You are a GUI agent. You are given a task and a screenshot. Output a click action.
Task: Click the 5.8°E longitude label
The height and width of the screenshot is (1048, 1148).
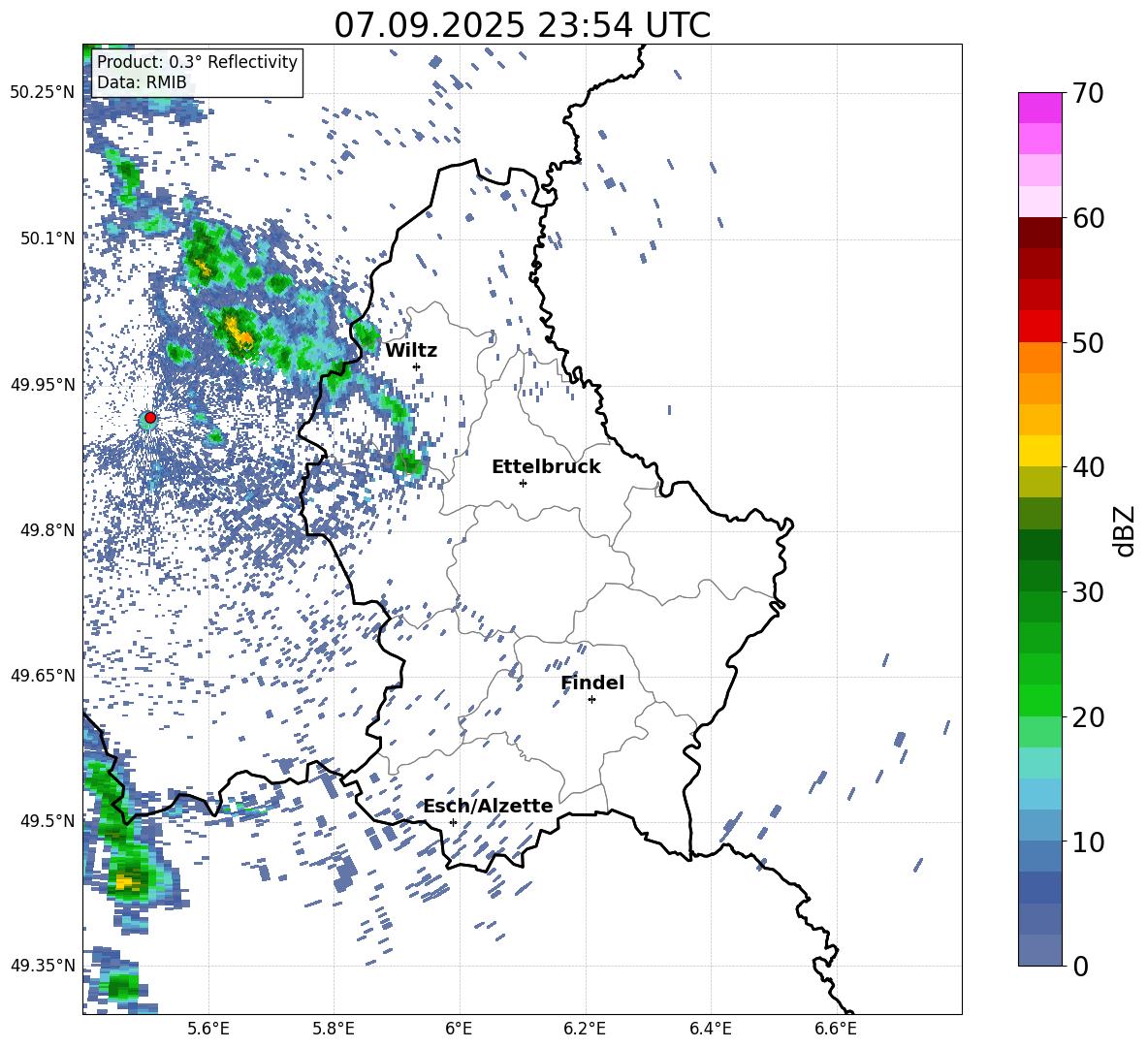334,1029
